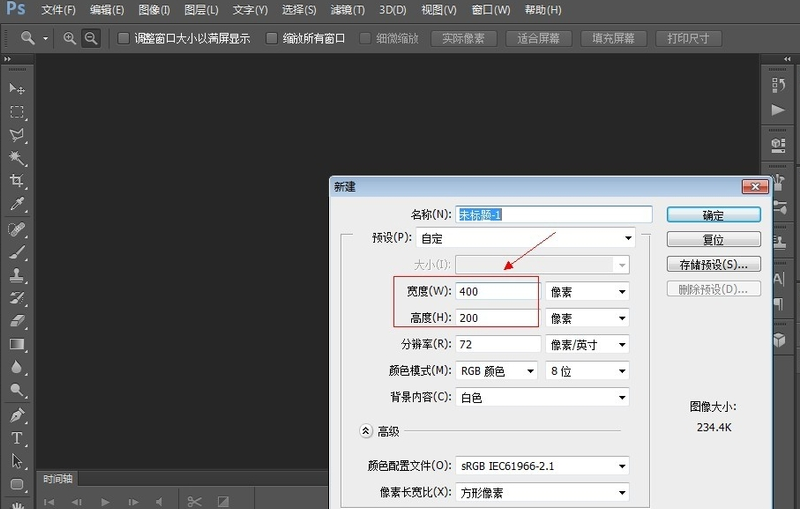Viewport: 800px width, 509px height.
Task: Select the Move tool
Action: 17,89
